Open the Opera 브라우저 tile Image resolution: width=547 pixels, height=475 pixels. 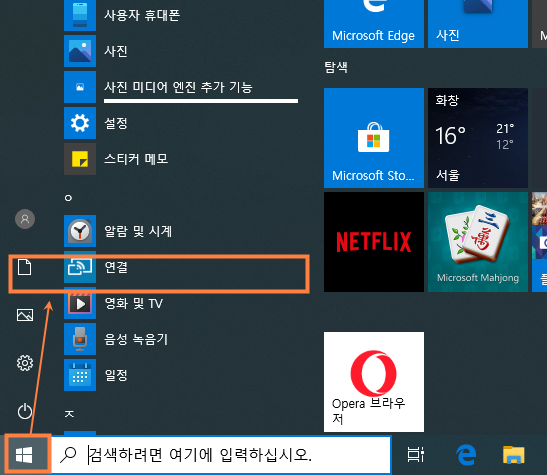coord(374,382)
